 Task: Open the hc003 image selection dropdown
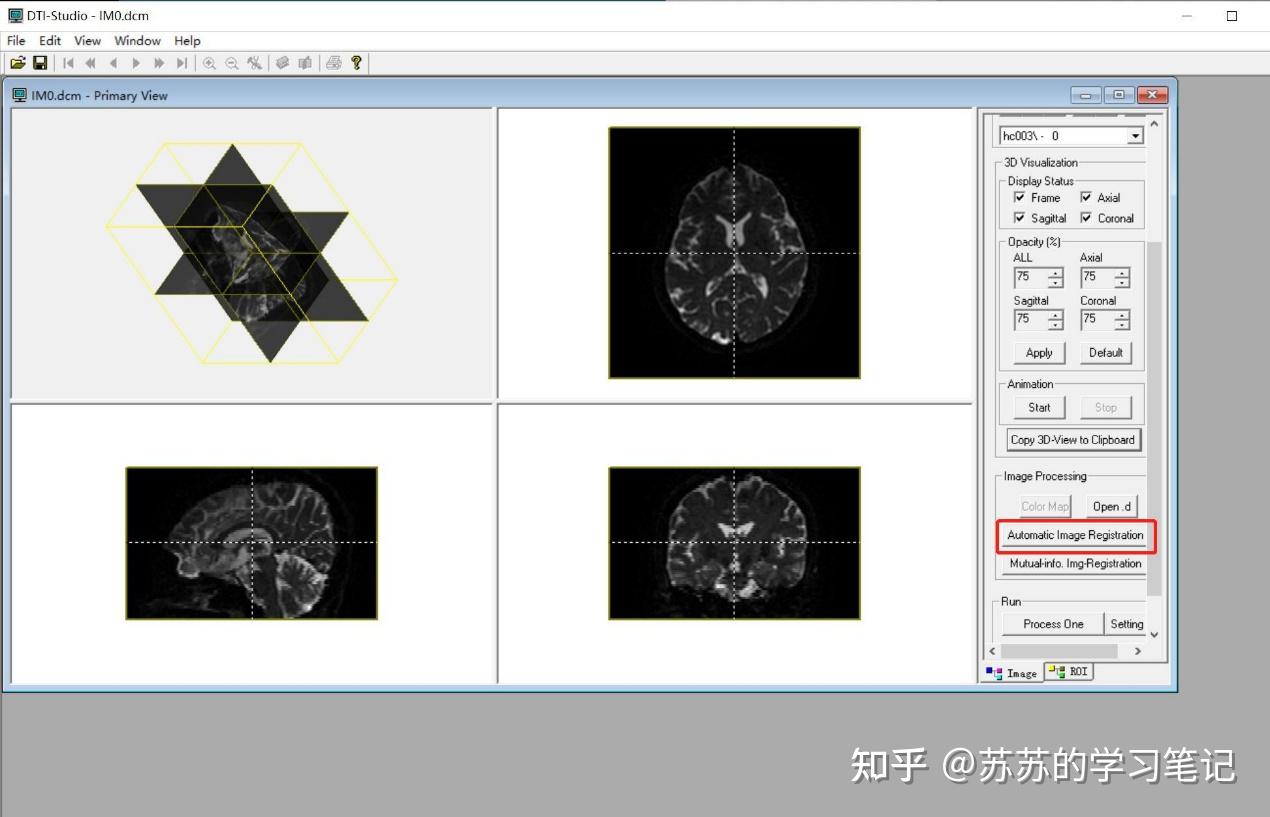click(x=1136, y=135)
